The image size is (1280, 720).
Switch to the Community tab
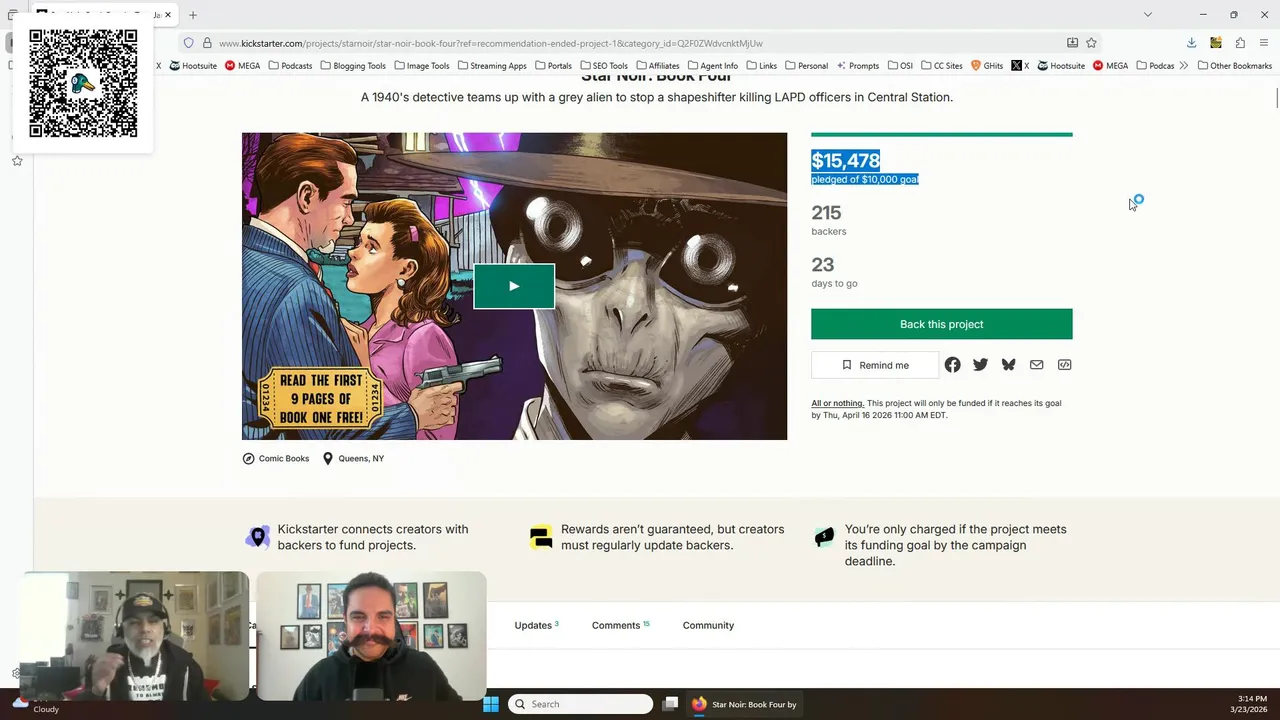coord(708,625)
